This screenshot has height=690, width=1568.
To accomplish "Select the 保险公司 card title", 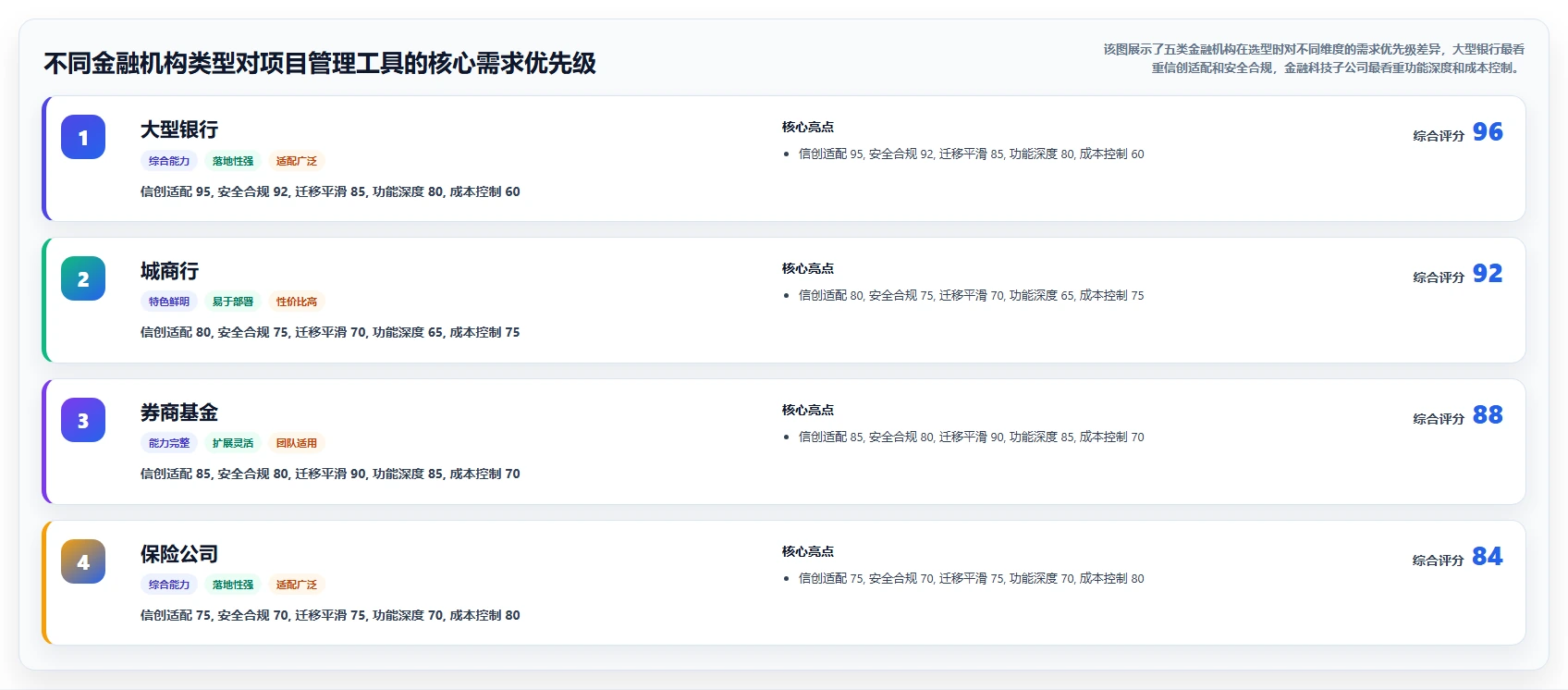I will point(179,554).
